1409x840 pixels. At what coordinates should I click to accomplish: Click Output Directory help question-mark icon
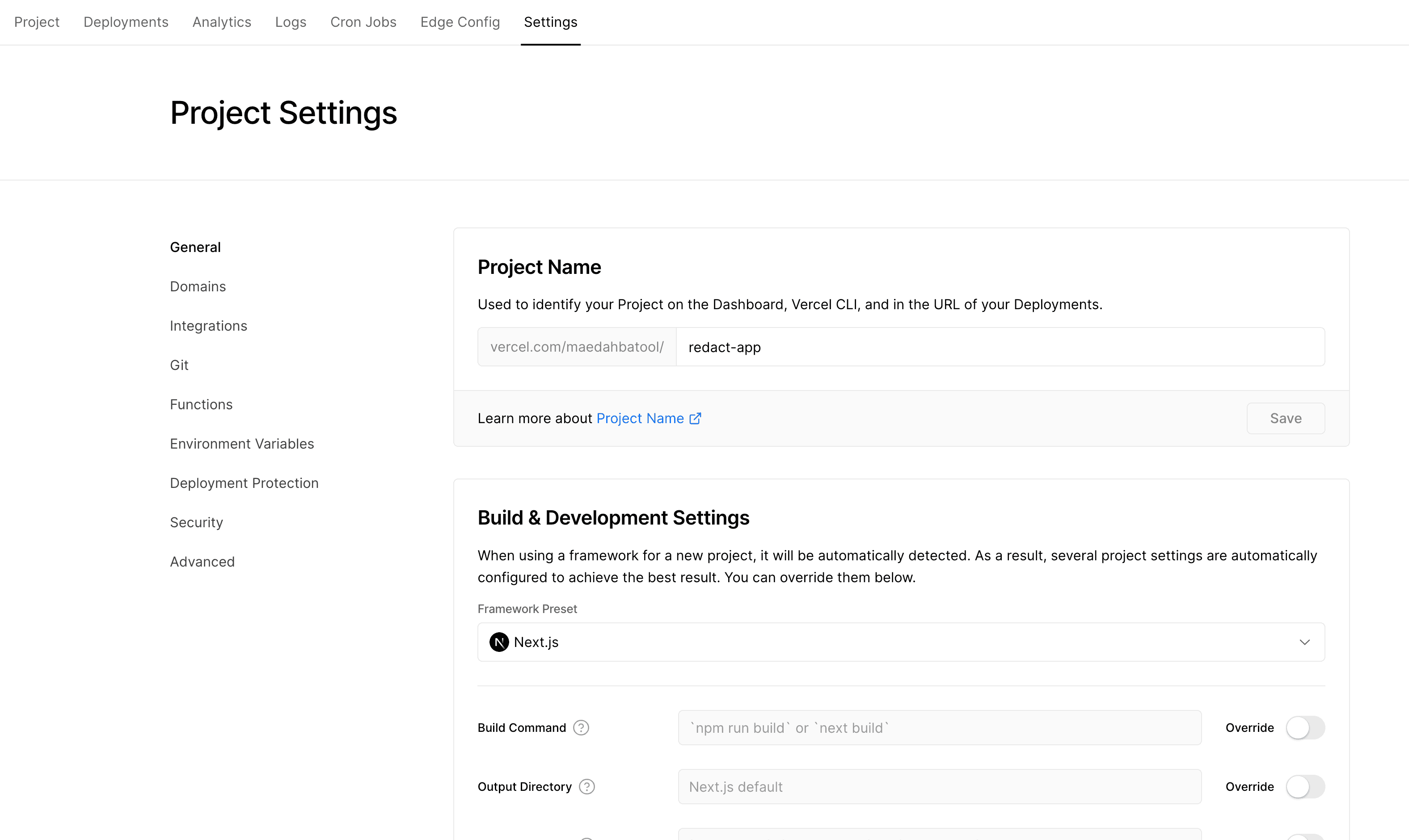[586, 786]
